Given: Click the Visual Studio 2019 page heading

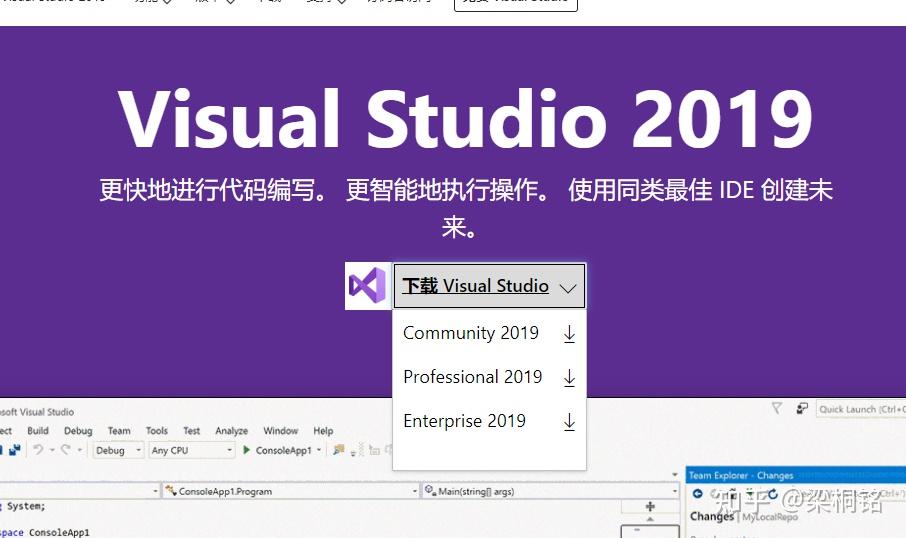Looking at the screenshot, I should [466, 120].
